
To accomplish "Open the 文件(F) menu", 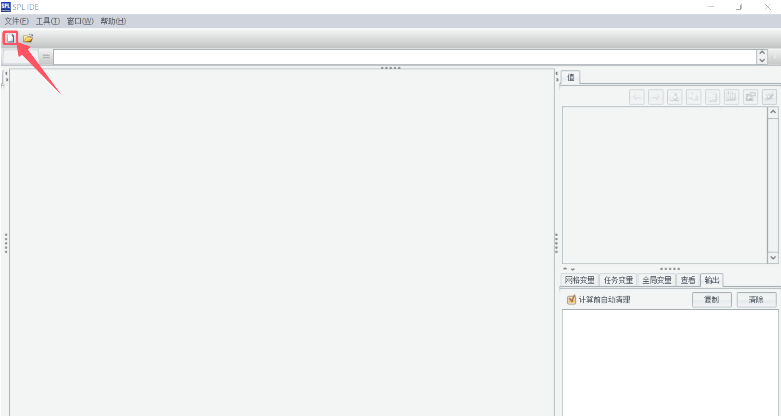I will (16, 21).
